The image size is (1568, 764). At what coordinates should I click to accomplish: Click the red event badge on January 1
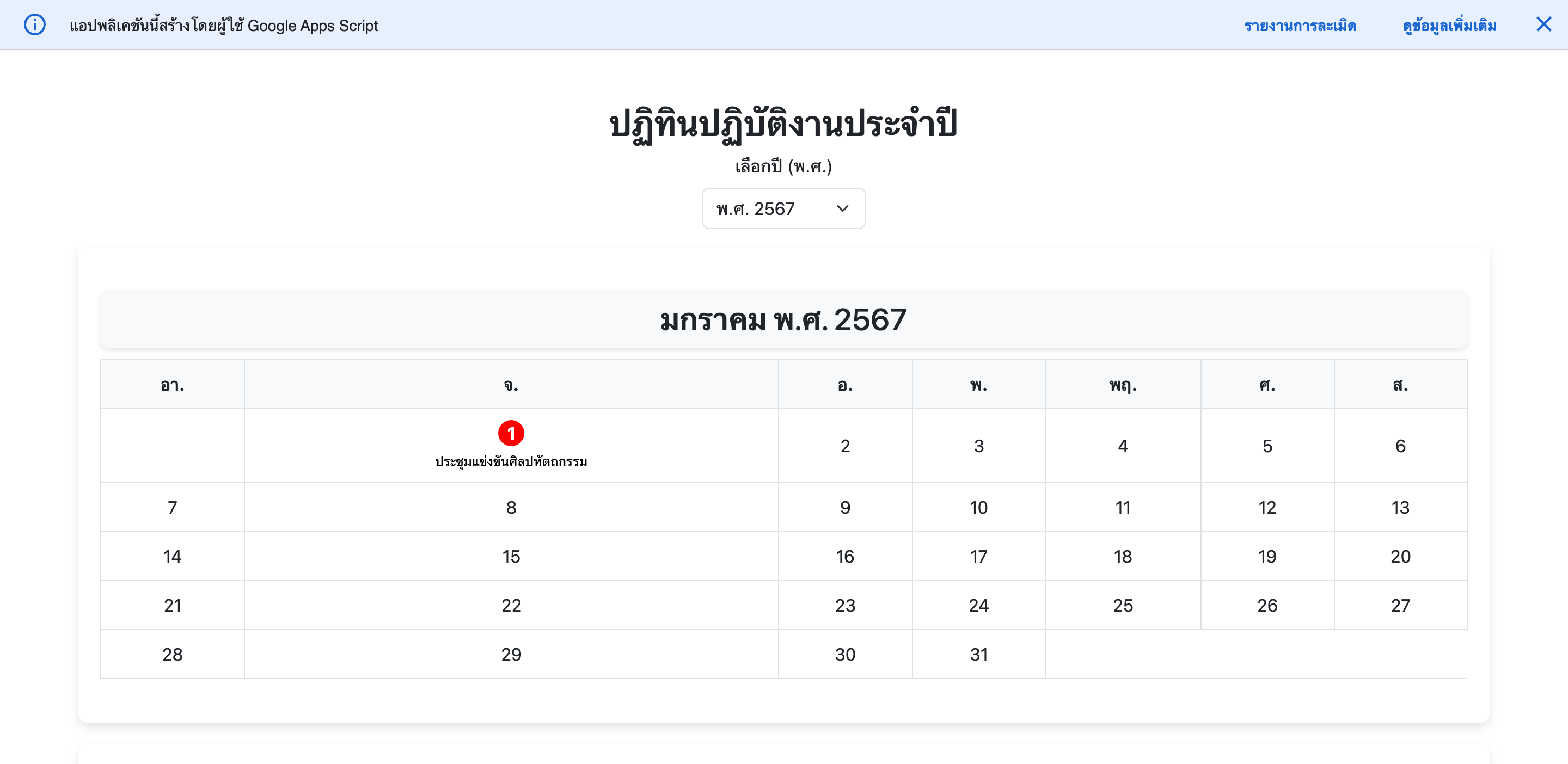tap(511, 433)
